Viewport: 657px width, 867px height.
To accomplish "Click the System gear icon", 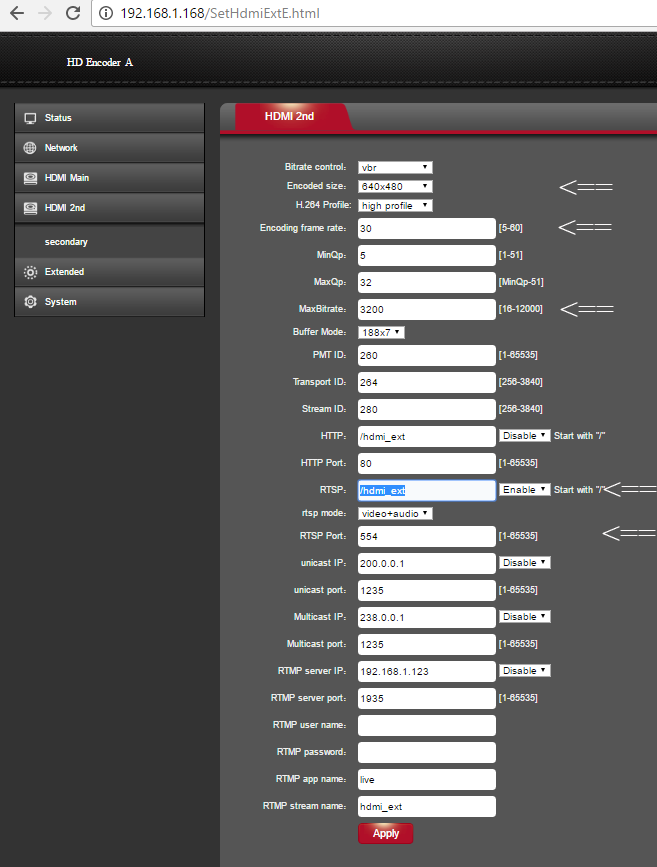I will [30, 302].
